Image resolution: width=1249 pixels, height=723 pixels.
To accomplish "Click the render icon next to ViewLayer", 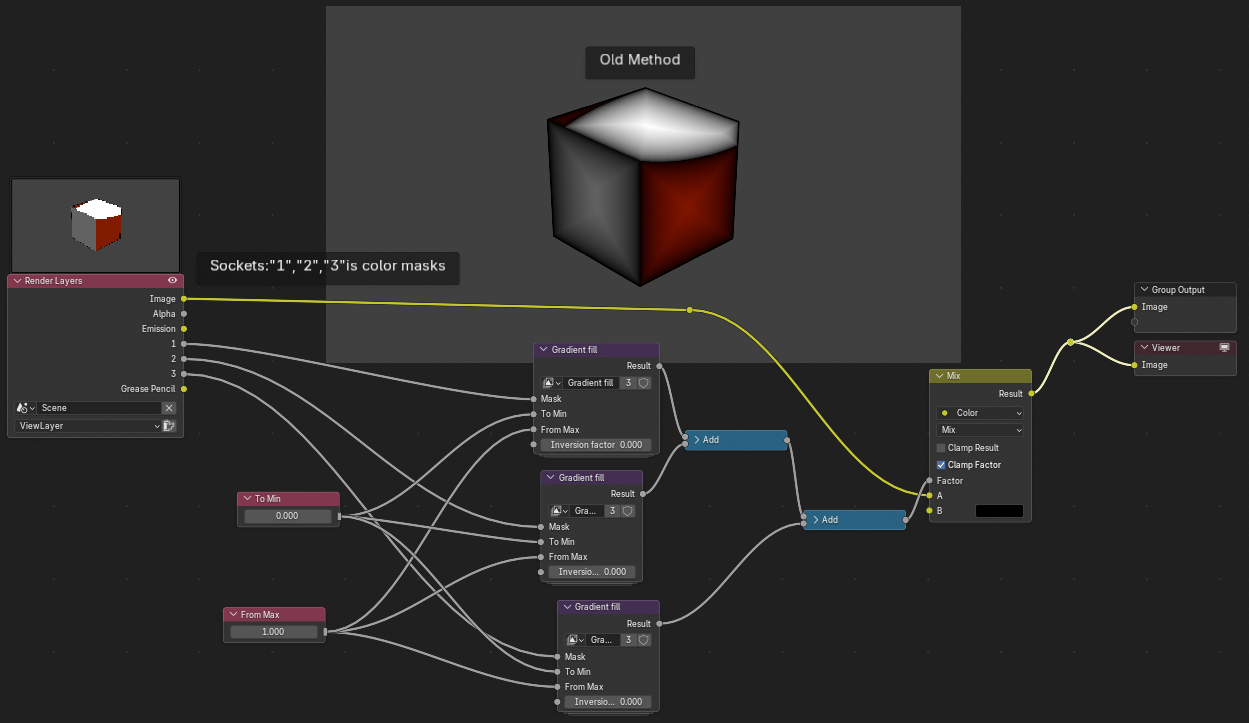I will point(169,426).
